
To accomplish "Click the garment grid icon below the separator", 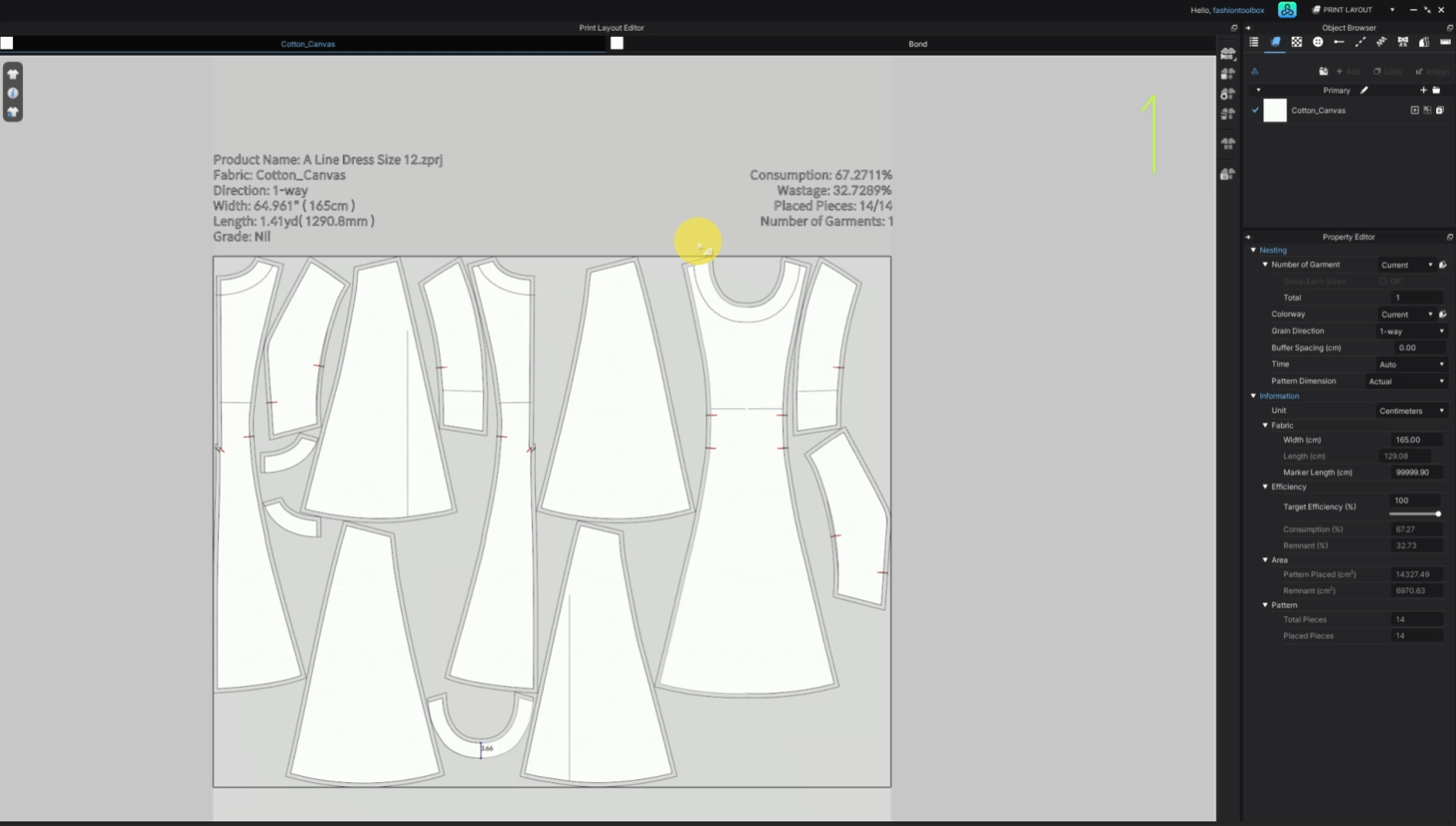I will 1228,144.
